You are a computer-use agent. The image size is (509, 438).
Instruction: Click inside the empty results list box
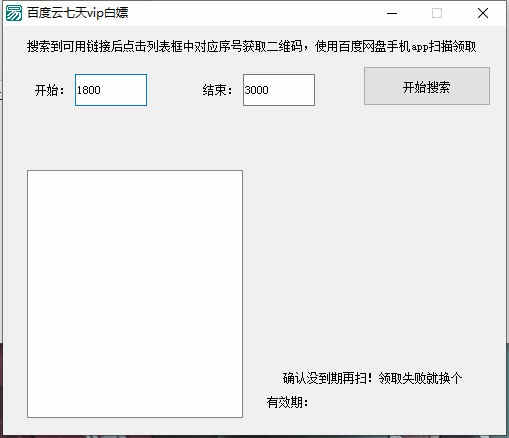pos(135,294)
